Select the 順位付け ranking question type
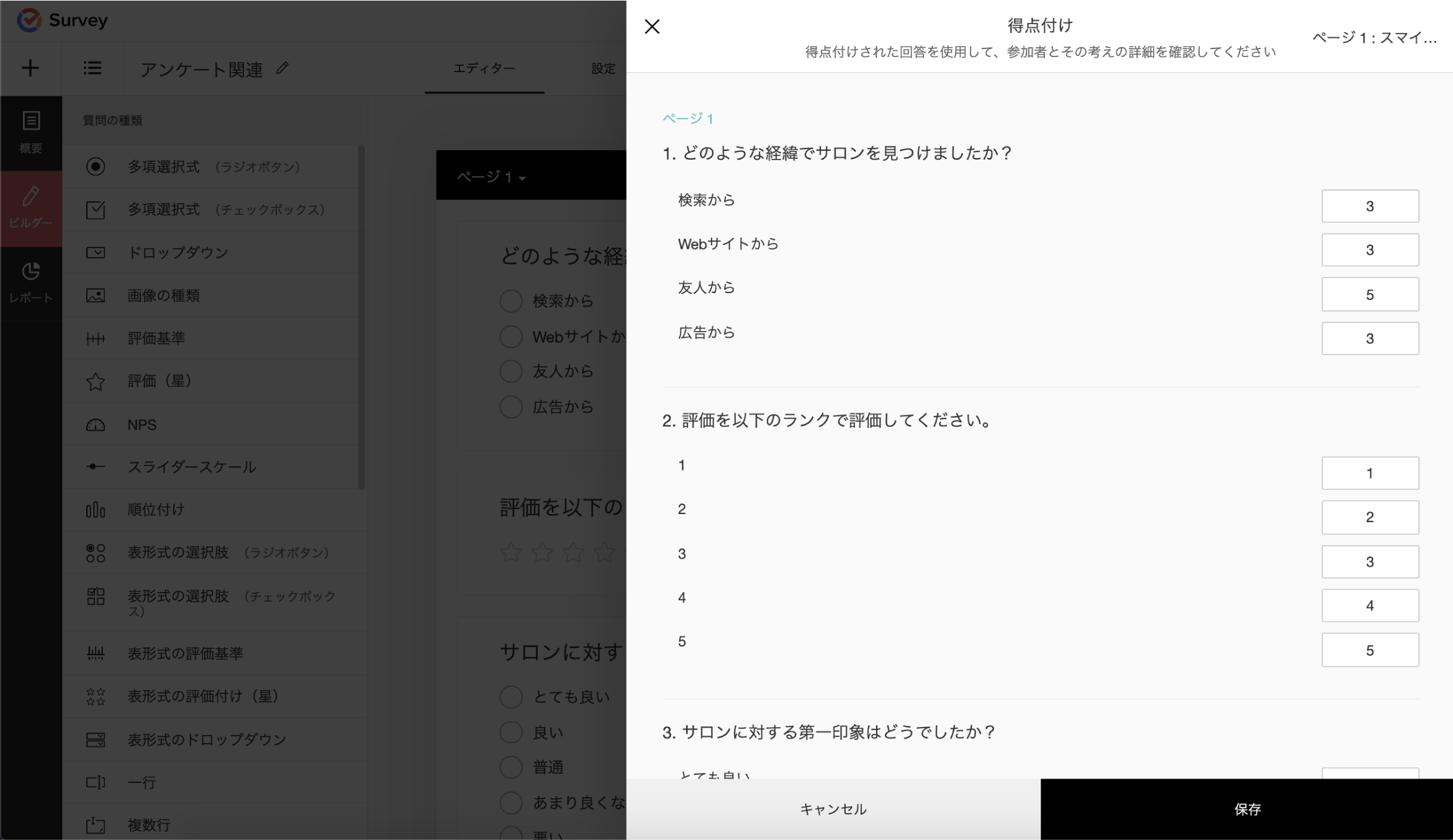Image resolution: width=1453 pixels, height=840 pixels. coord(156,510)
